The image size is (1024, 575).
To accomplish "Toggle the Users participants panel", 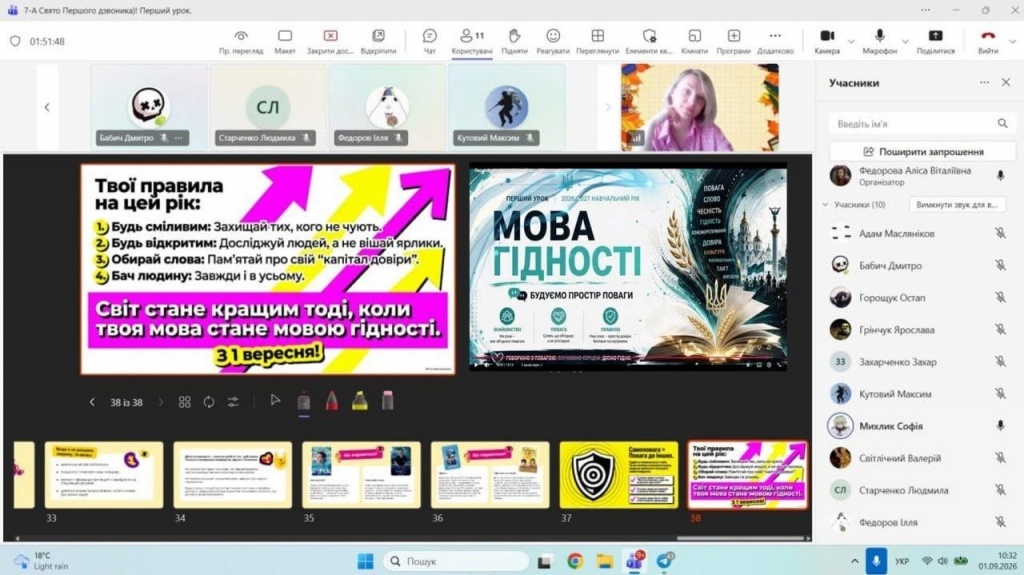I will tap(472, 41).
